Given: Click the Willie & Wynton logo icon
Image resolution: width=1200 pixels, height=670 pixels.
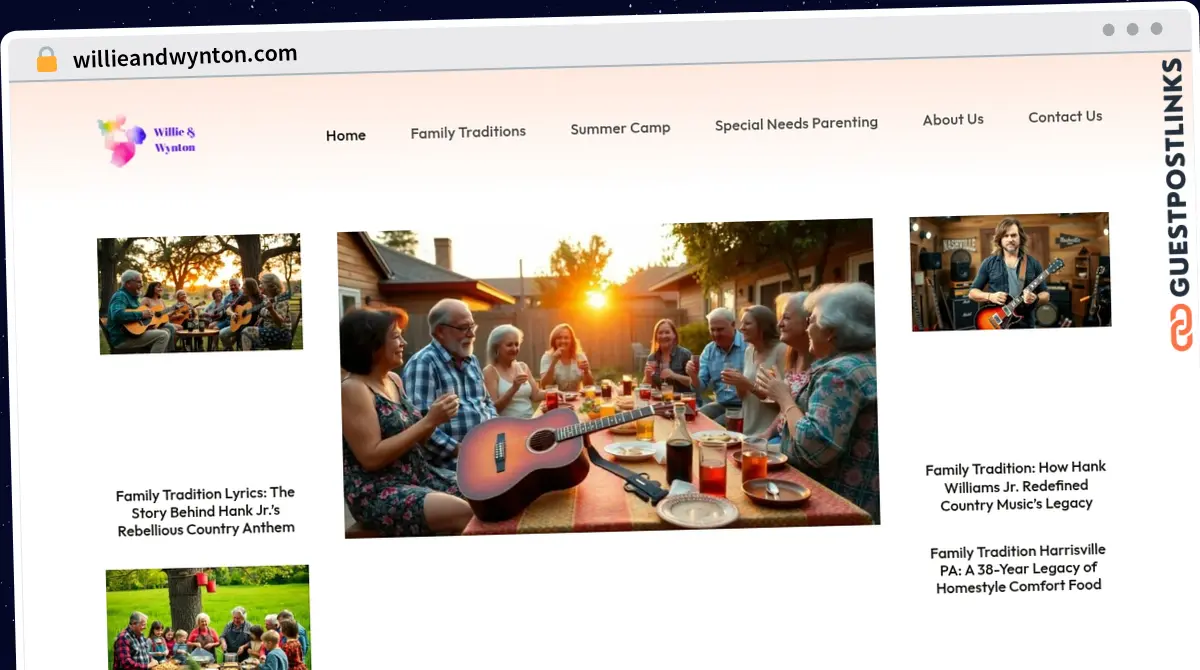Looking at the screenshot, I should coord(121,140).
